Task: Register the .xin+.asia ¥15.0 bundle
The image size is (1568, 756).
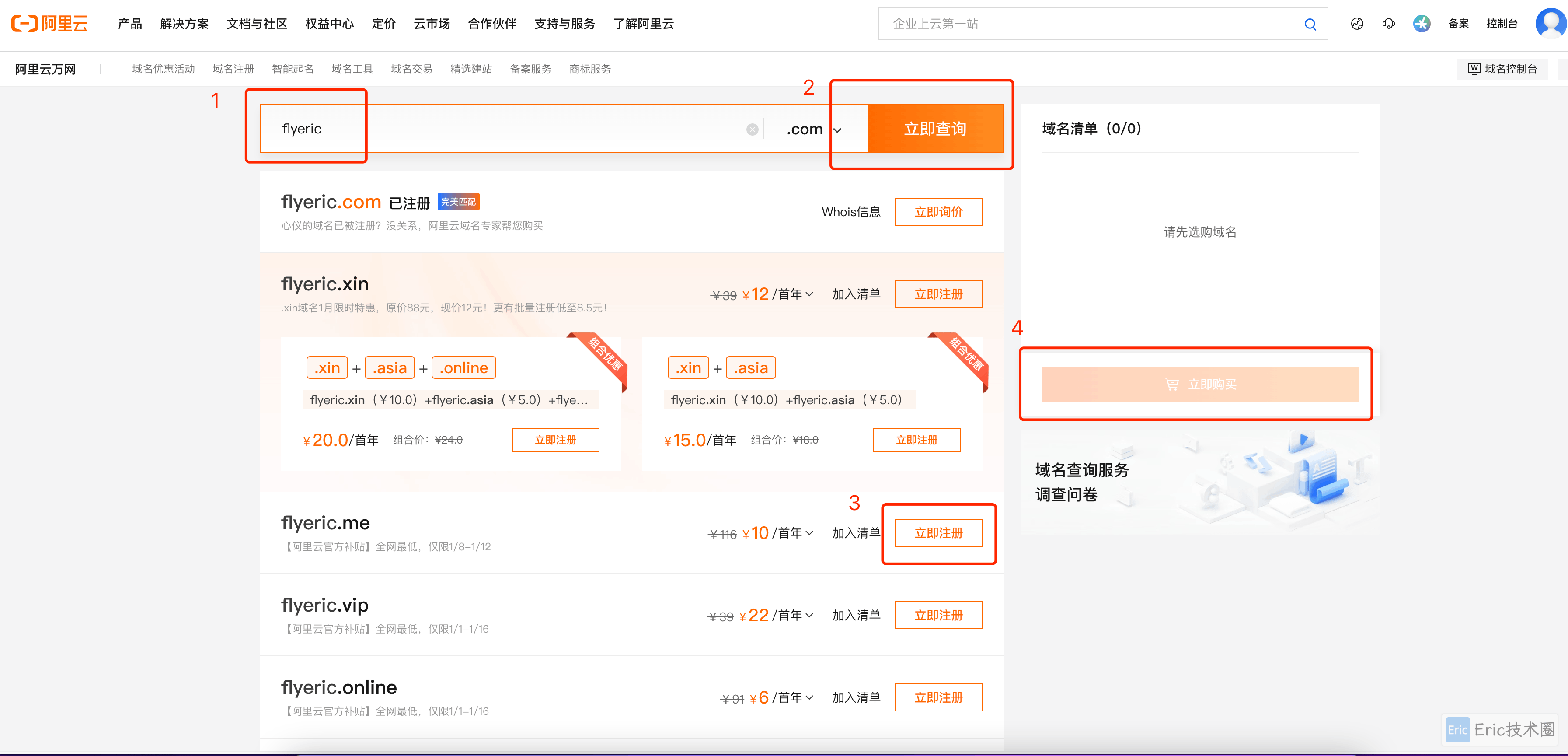Action: tap(916, 440)
